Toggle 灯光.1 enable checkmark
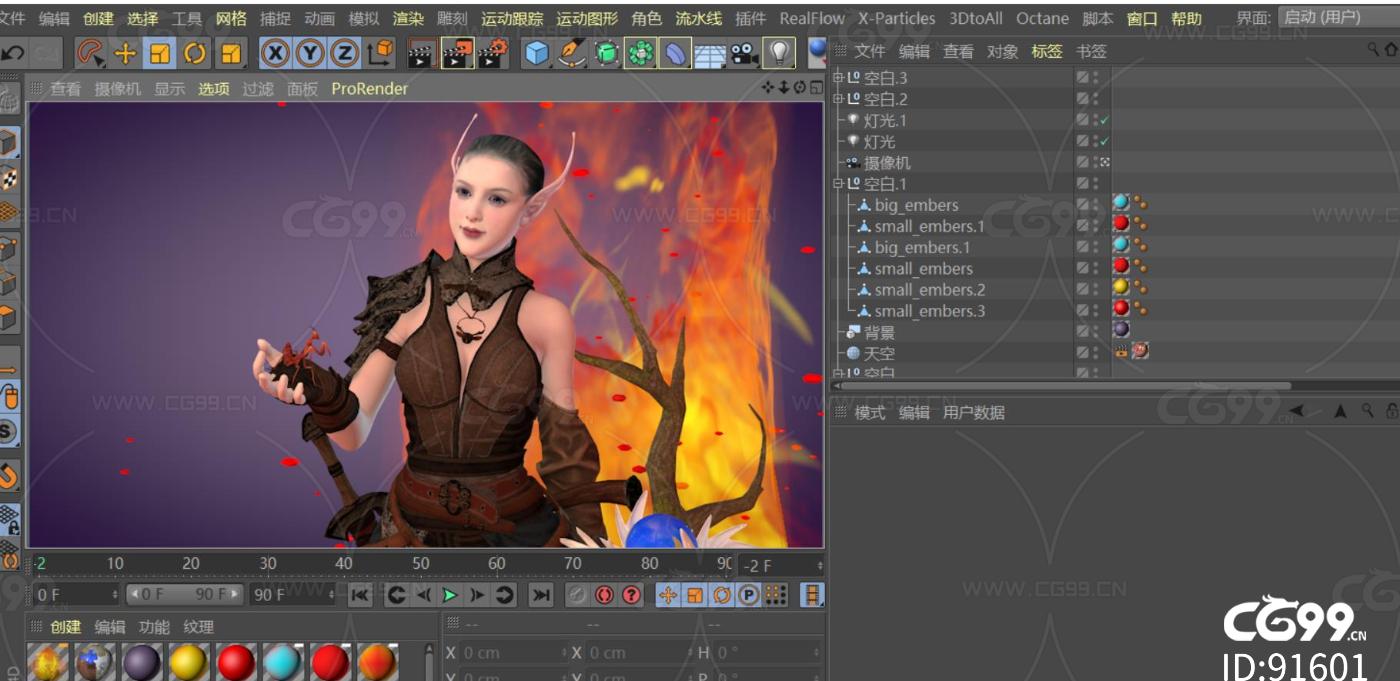Image resolution: width=1400 pixels, height=681 pixels. [1104, 120]
